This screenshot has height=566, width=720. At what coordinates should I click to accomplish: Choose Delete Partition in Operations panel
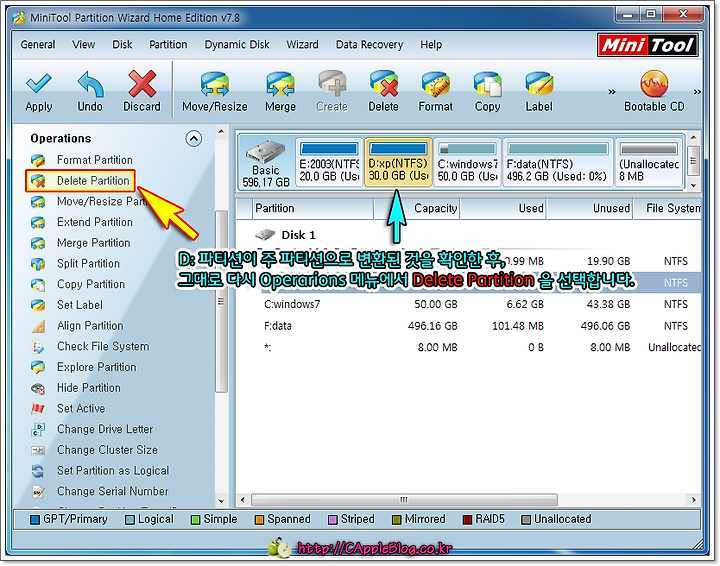(80, 180)
